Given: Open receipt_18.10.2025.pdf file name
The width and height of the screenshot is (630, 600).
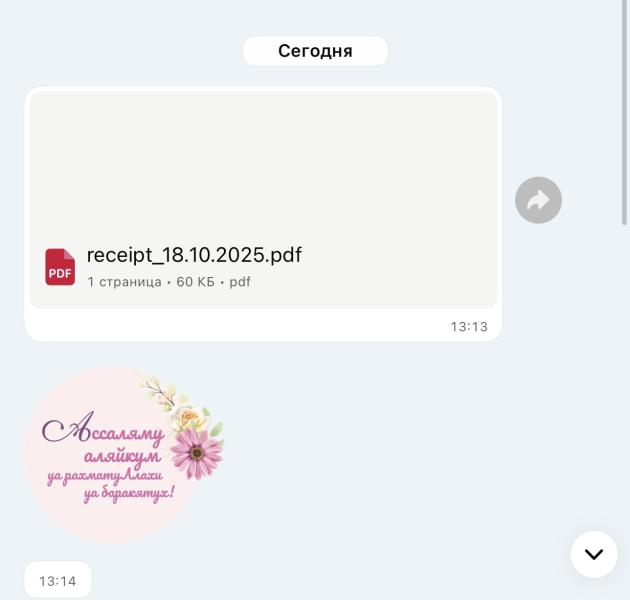Looking at the screenshot, I should pyautogui.click(x=194, y=255).
